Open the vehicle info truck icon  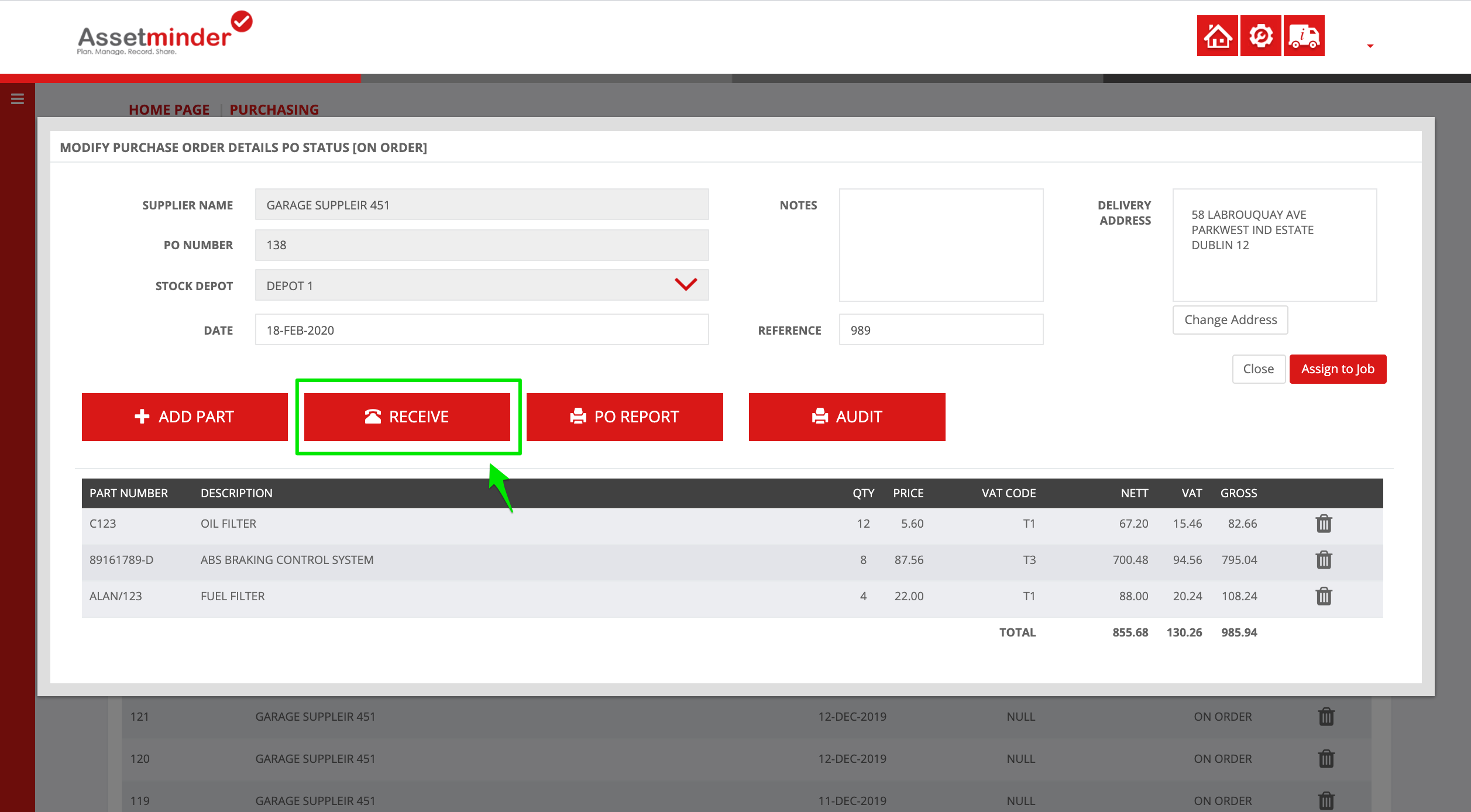point(1304,36)
